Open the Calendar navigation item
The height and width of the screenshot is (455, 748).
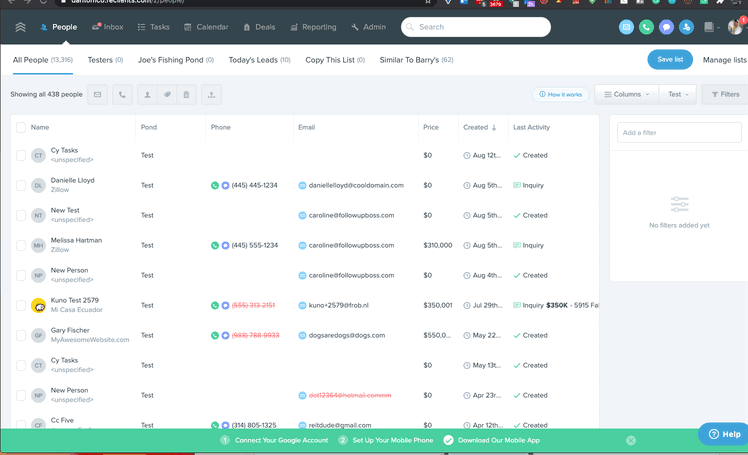pyautogui.click(x=206, y=27)
